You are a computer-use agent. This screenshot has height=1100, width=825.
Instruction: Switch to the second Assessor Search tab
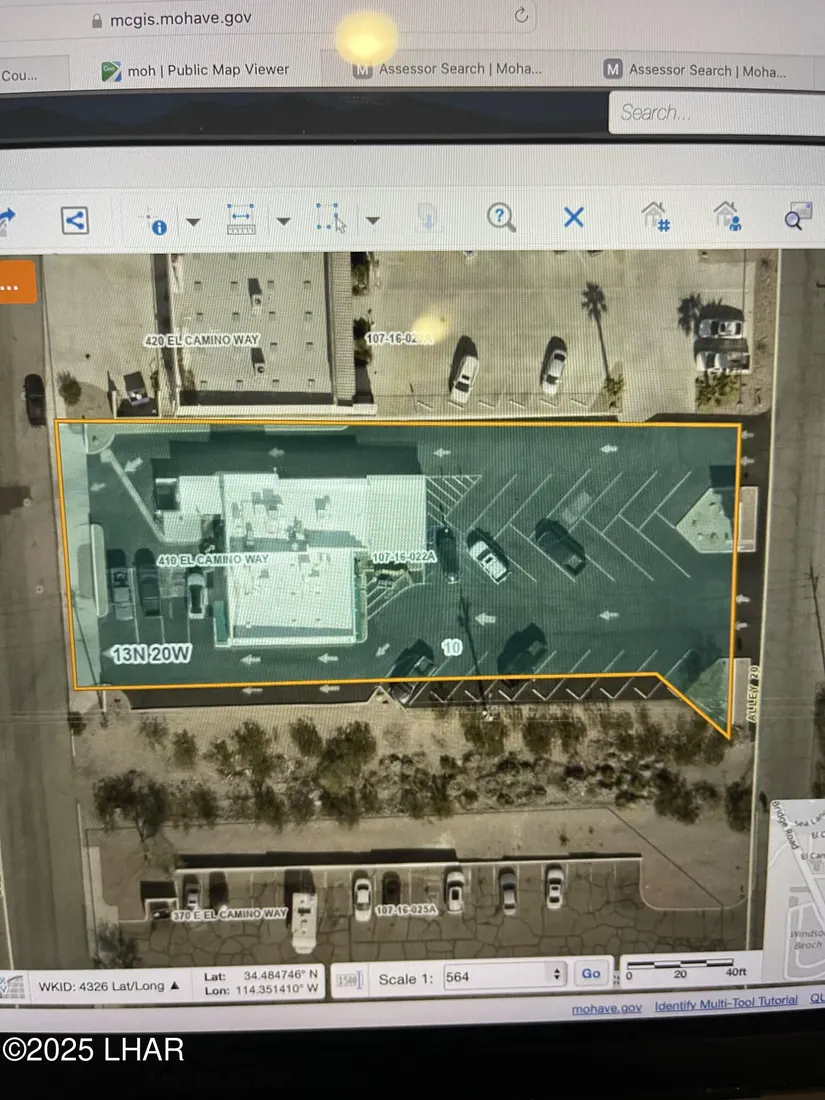(695, 70)
